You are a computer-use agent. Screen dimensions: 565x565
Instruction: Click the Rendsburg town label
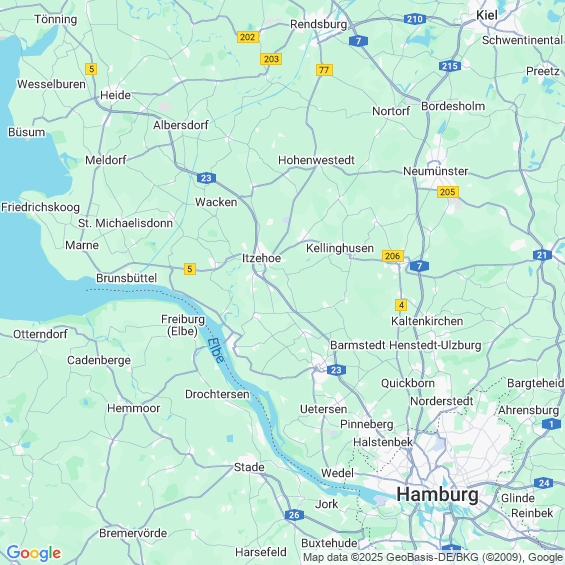click(319, 24)
